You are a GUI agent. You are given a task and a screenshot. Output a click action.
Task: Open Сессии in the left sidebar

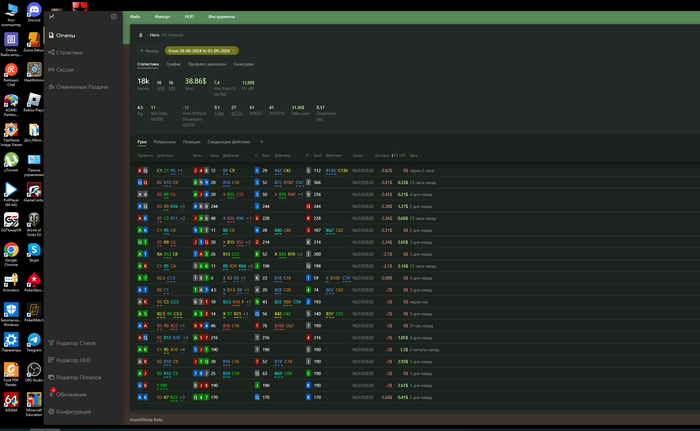[61, 70]
